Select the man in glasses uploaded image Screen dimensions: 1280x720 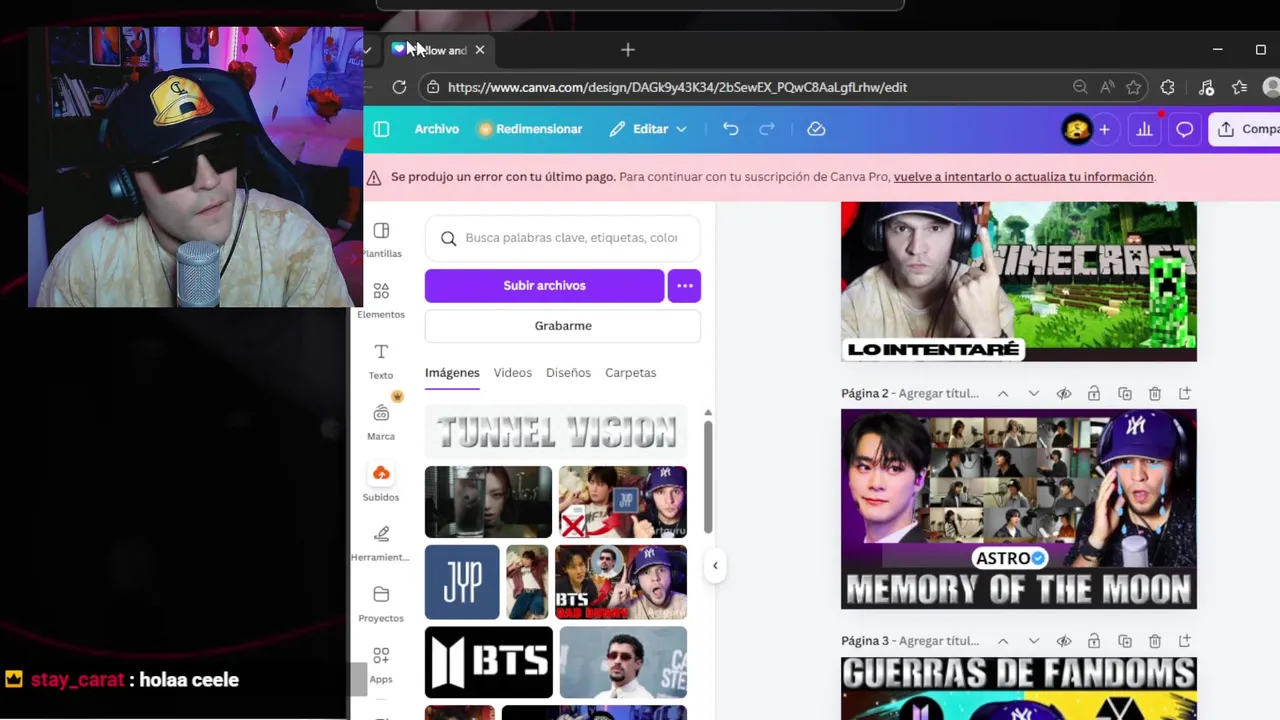click(623, 662)
